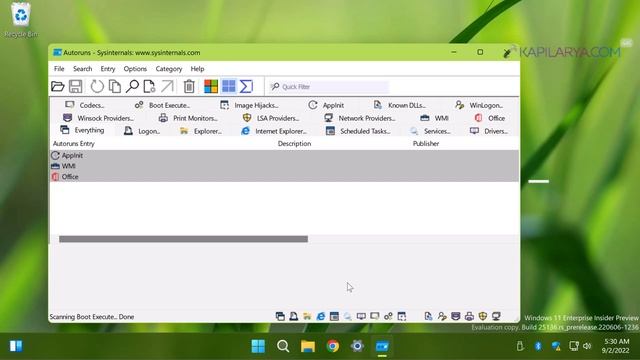Click the Scheduled Tasks status bar icon
The width and height of the screenshot is (640, 360).
[x=334, y=316]
